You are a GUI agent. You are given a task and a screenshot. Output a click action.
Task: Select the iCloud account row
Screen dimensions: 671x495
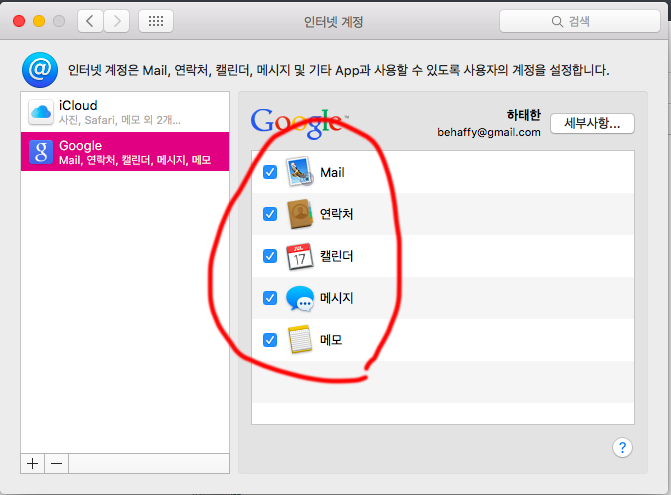pos(125,112)
